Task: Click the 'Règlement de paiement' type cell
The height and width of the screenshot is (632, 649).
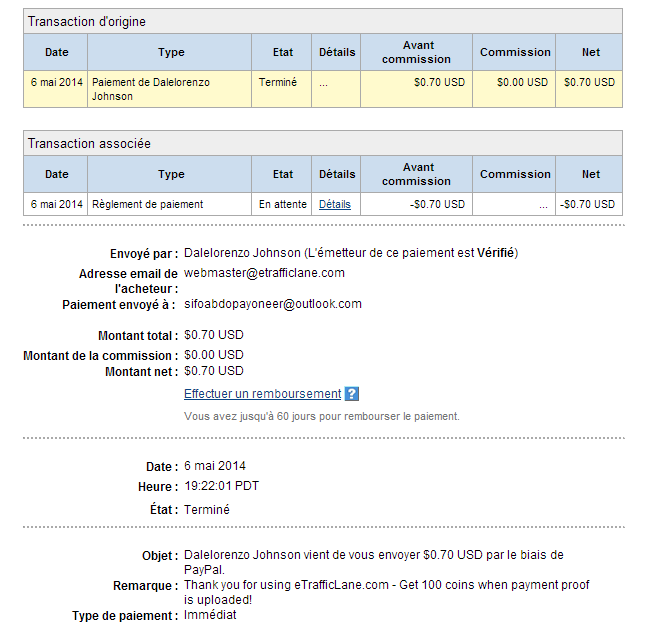Action: tap(169, 204)
